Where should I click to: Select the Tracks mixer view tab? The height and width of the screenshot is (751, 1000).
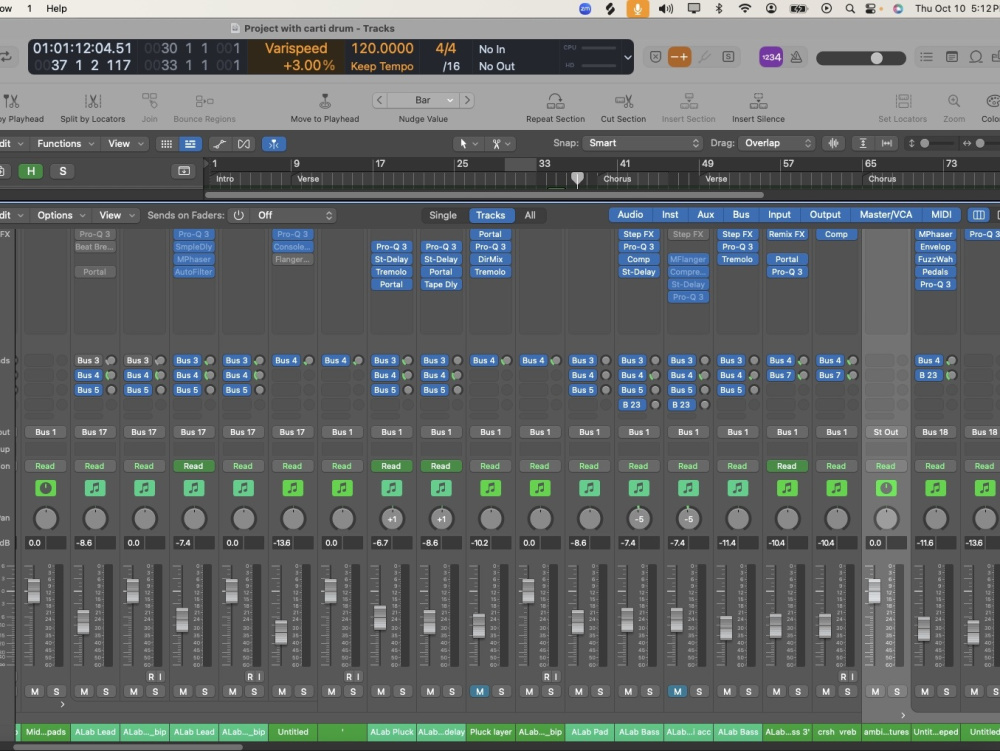pos(490,215)
